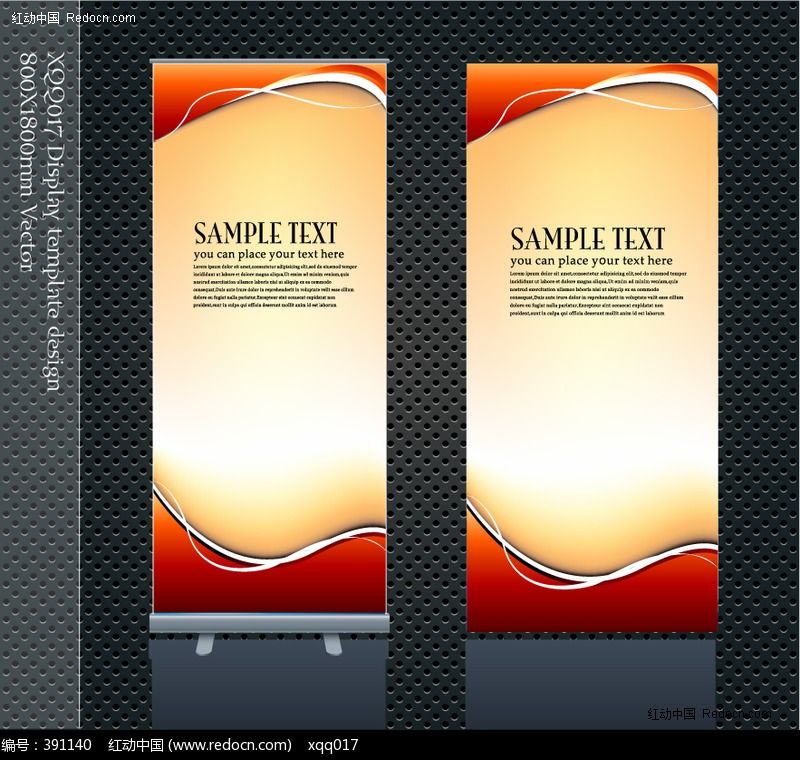Select the right banner's "you can place your text here" subtitle
The height and width of the screenshot is (760, 800).
(591, 261)
